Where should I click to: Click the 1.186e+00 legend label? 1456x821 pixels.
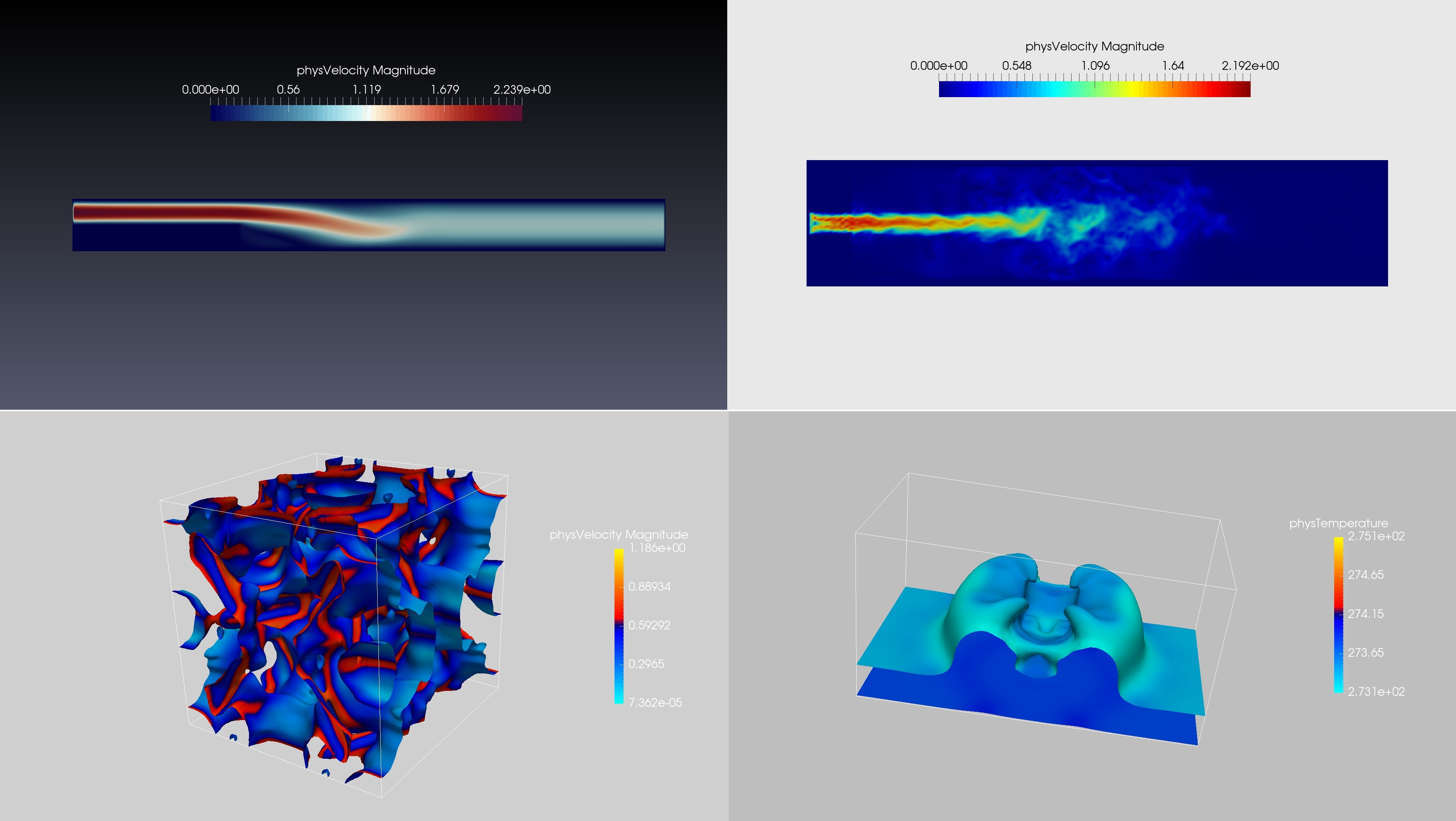point(657,548)
